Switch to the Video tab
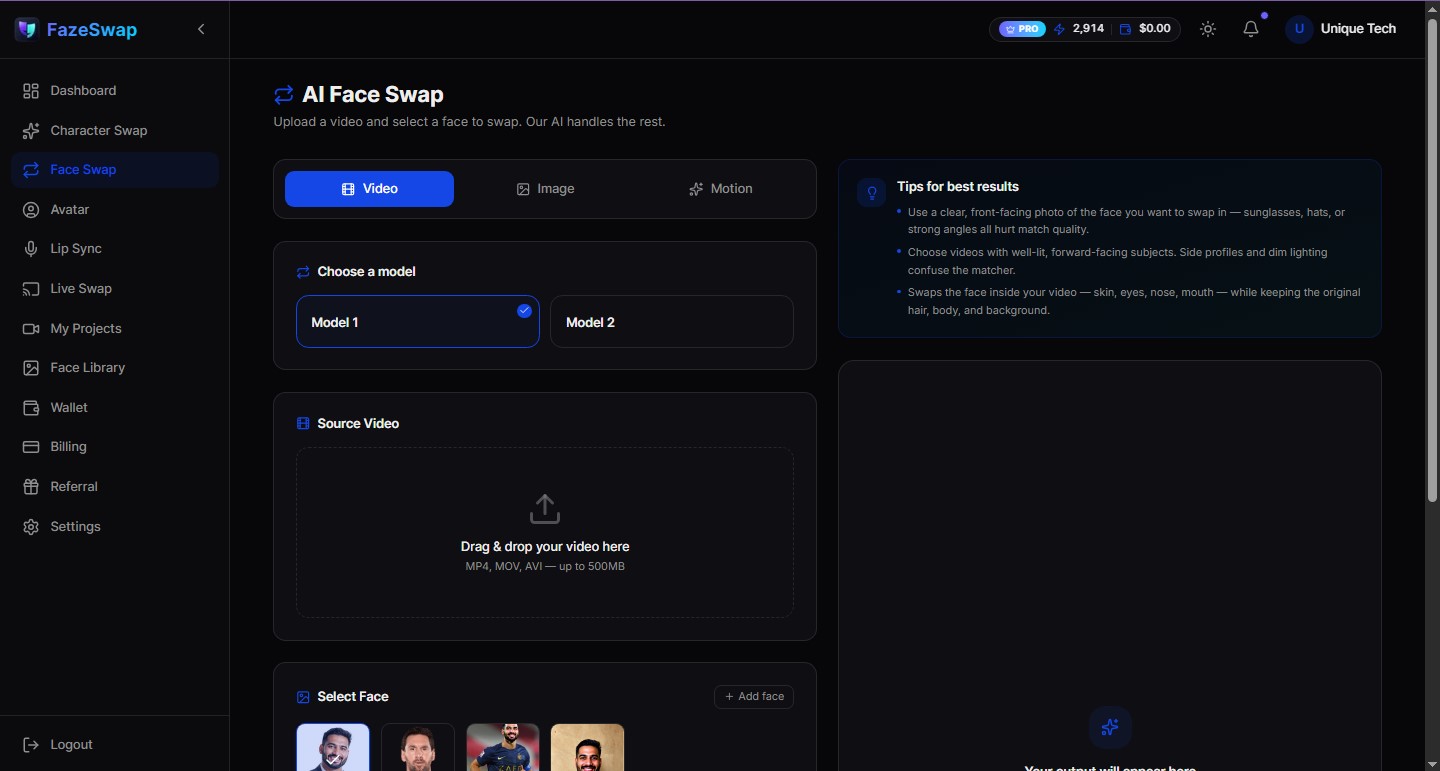The image size is (1440, 771). click(369, 189)
